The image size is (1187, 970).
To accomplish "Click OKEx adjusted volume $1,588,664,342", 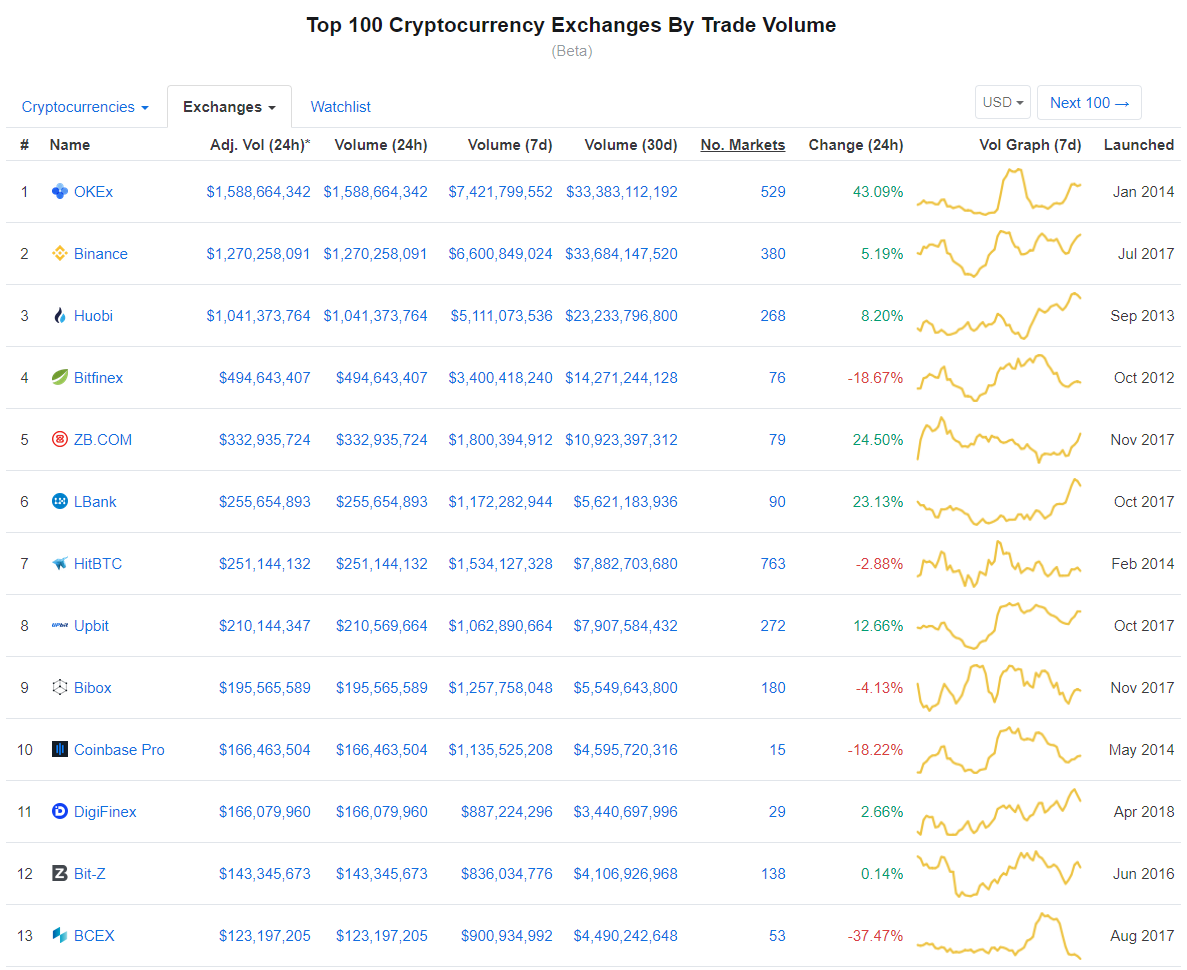I will click(258, 192).
